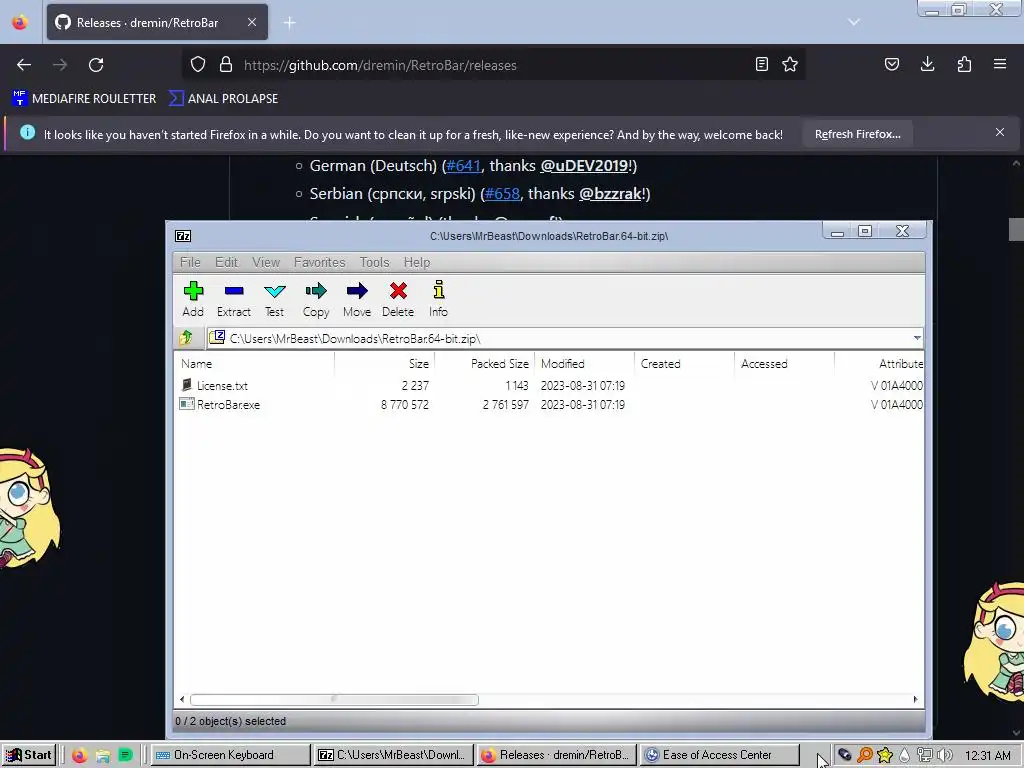Run the Test archive tool
The image size is (1024, 768).
(x=274, y=299)
